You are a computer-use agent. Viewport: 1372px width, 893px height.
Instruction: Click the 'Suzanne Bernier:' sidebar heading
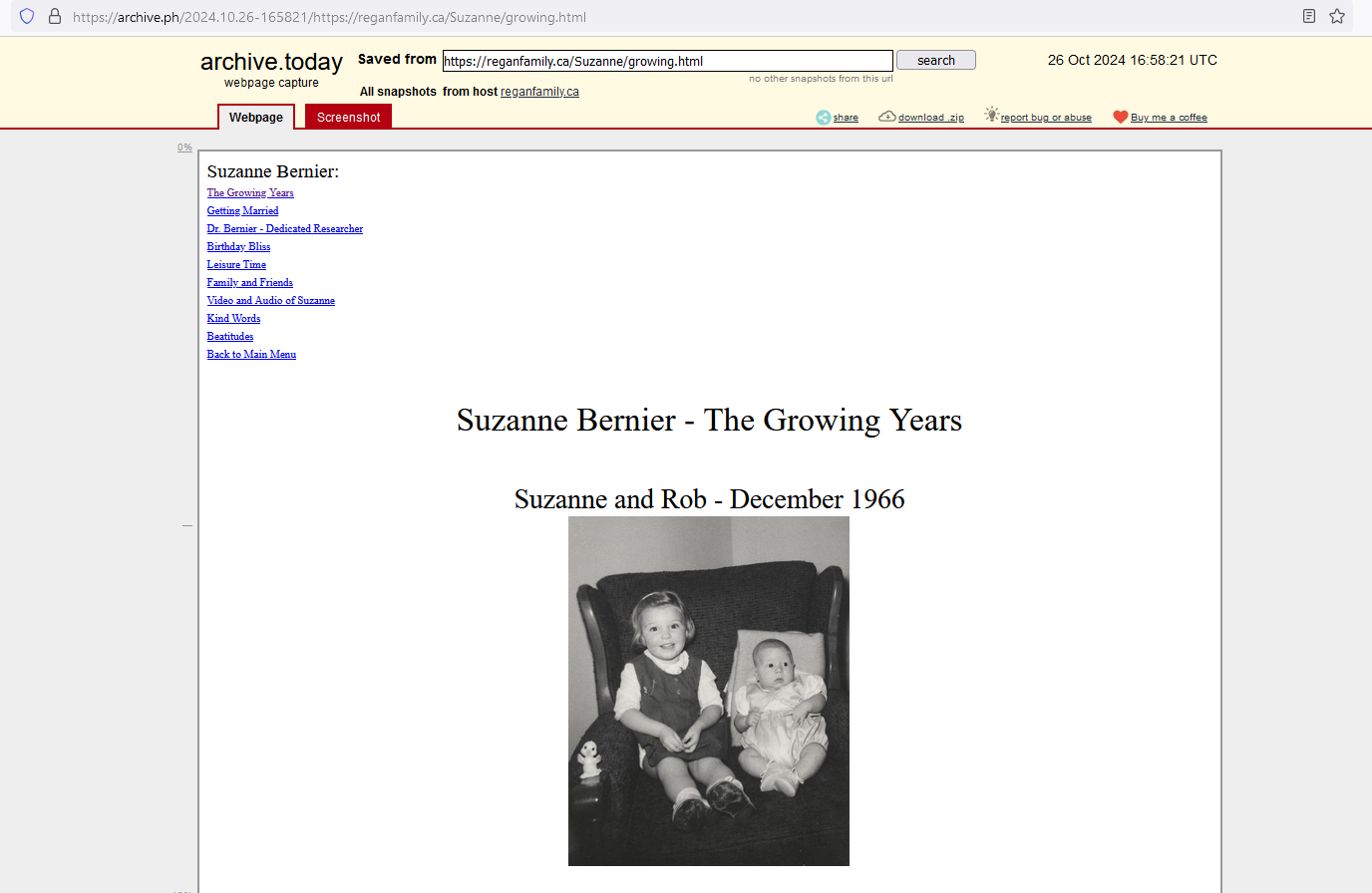(x=273, y=171)
